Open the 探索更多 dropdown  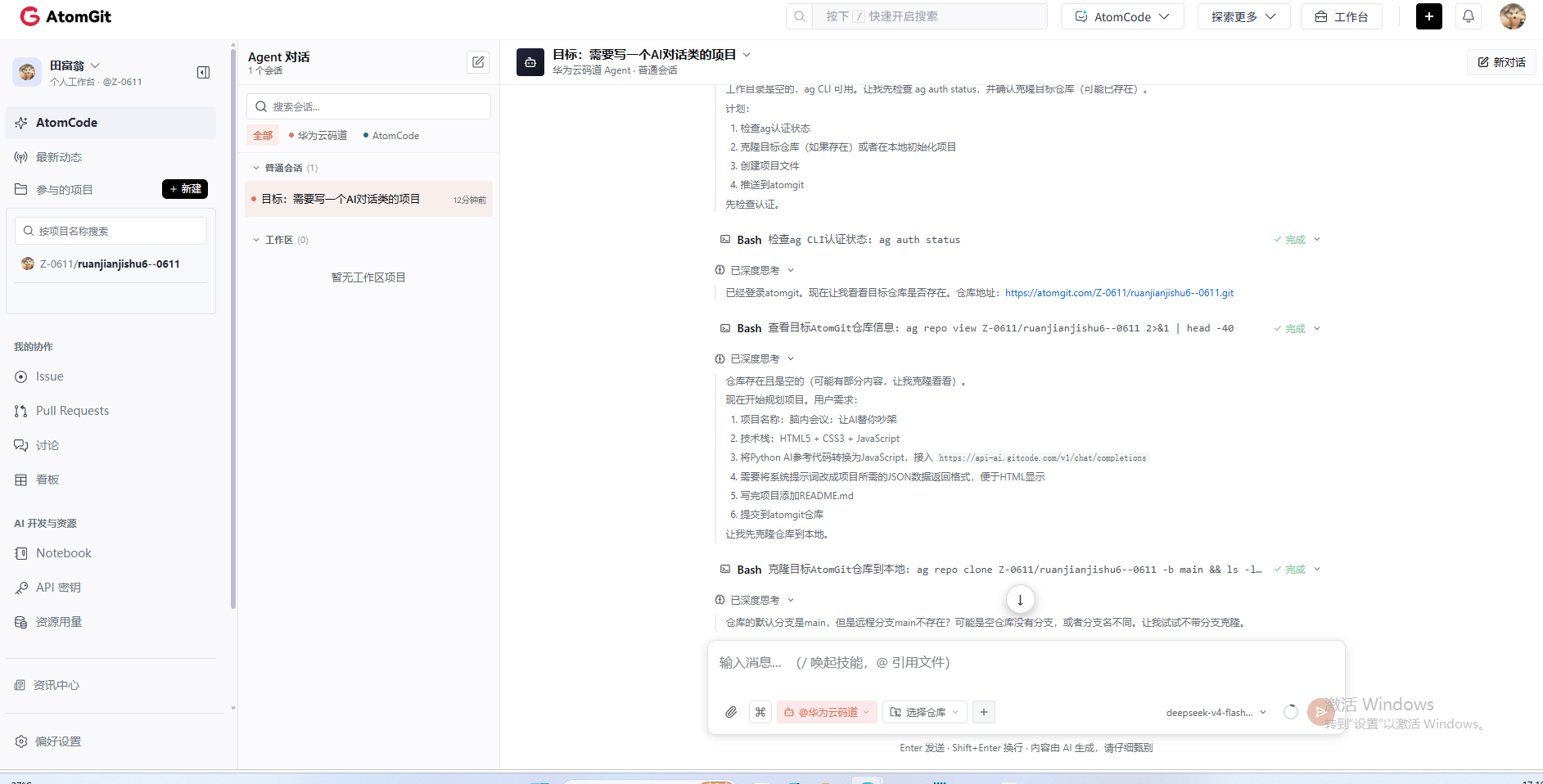click(1243, 16)
